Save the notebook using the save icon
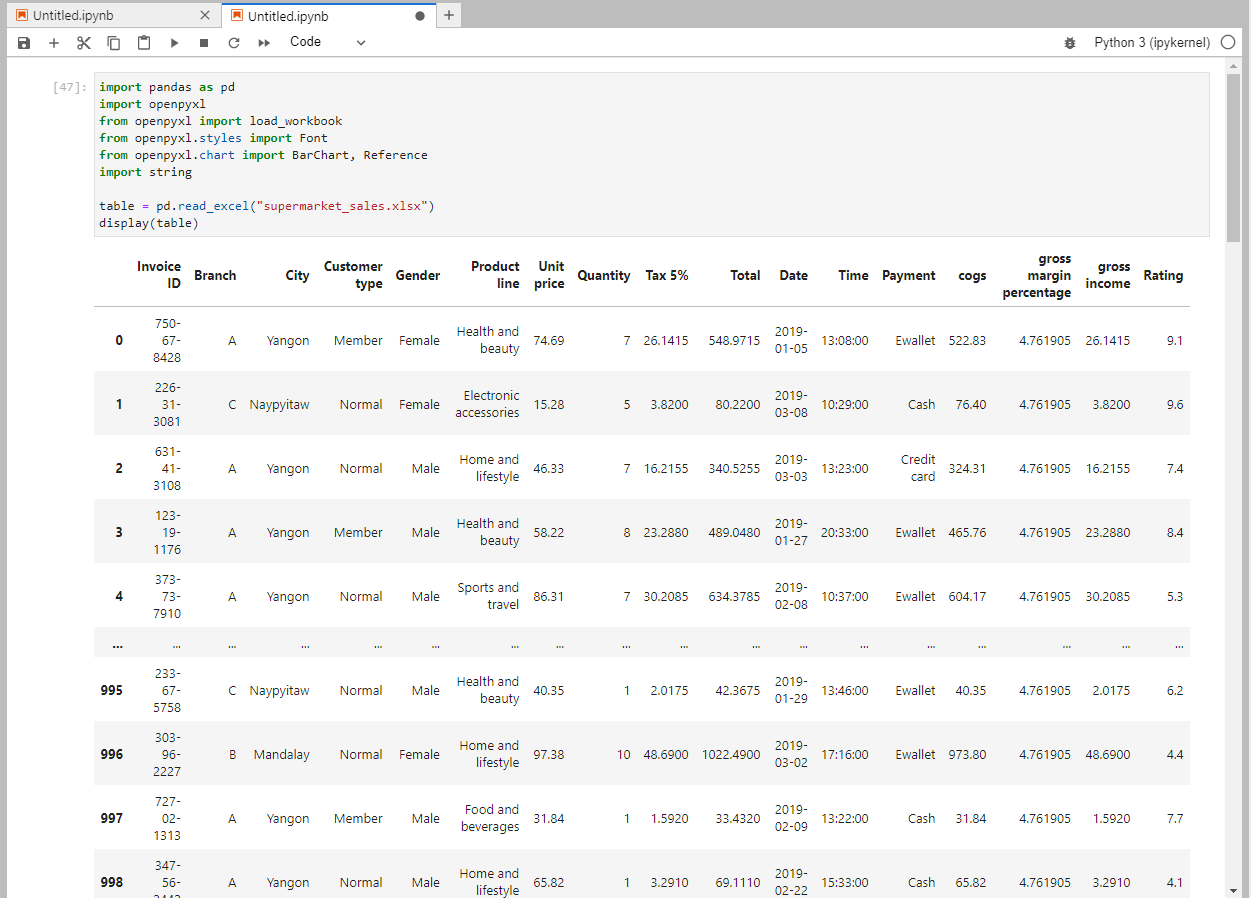The image size is (1251, 898). 23,42
